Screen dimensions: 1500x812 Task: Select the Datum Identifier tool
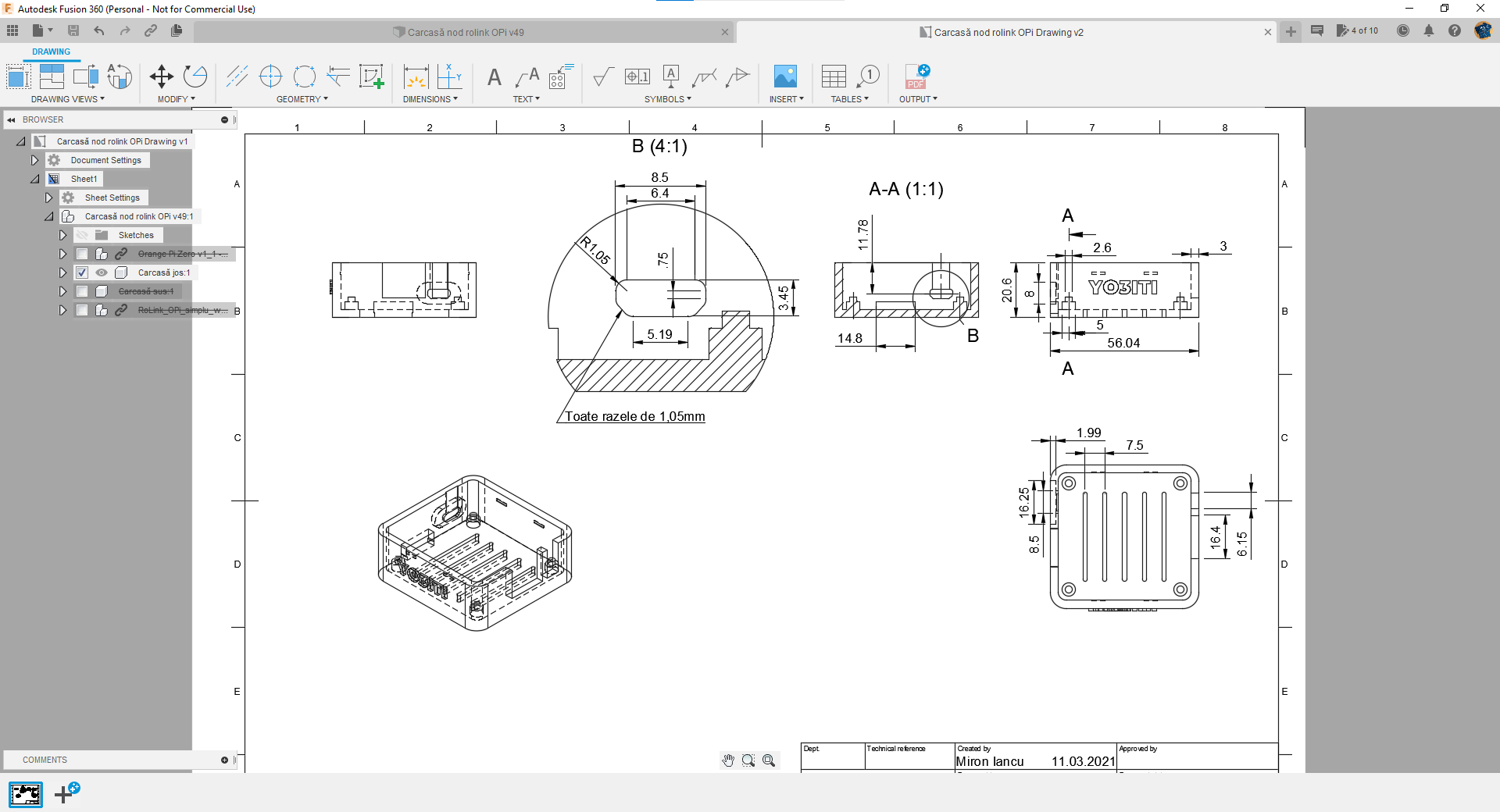(671, 77)
